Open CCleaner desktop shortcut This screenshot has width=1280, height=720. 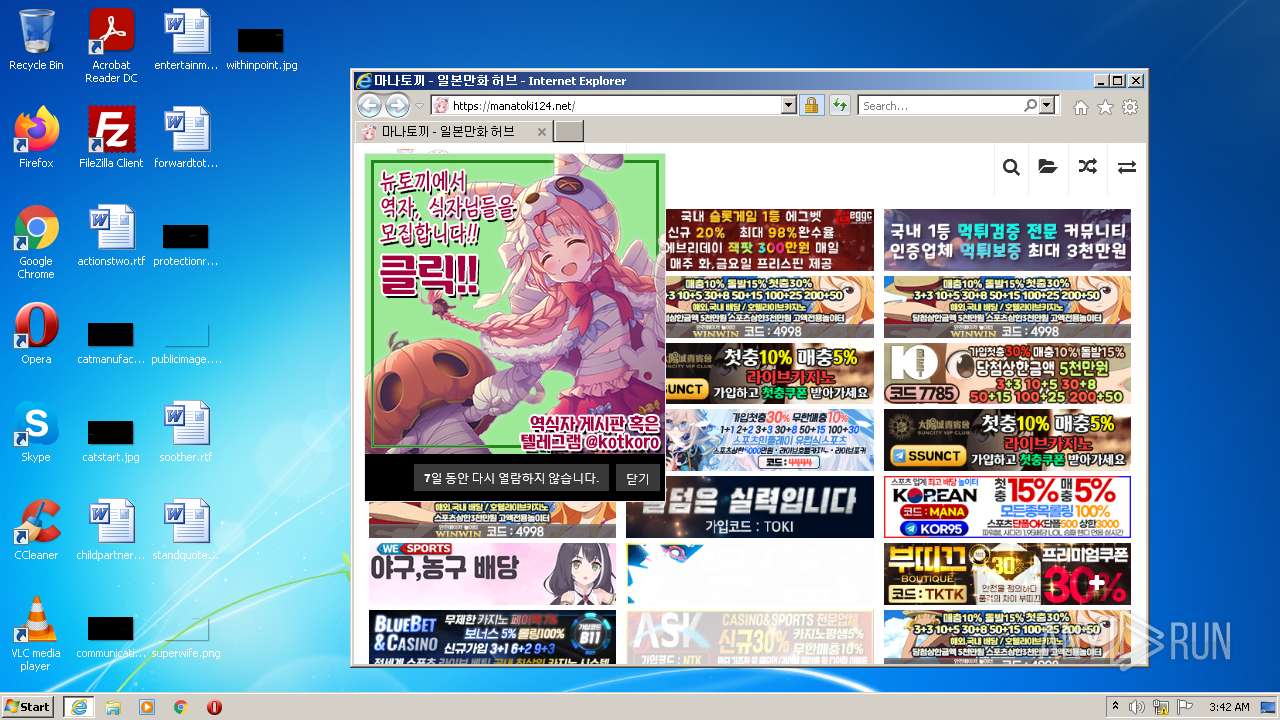36,530
